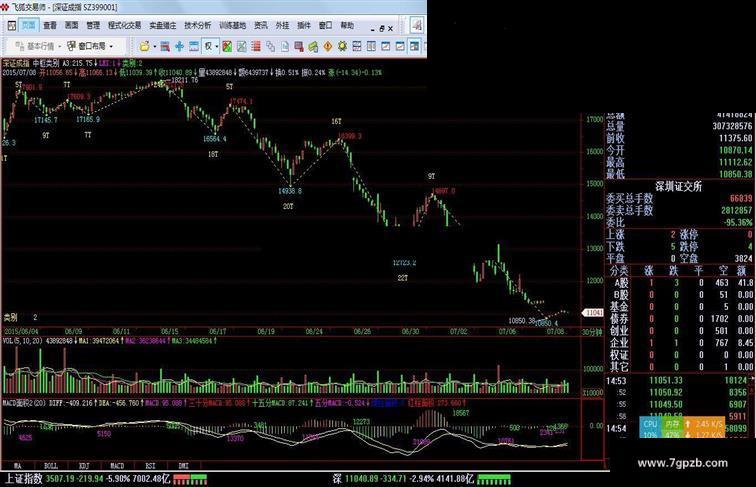Click the orange diamond warning toolbar icon
The width and height of the screenshot is (756, 487).
click(x=328, y=46)
